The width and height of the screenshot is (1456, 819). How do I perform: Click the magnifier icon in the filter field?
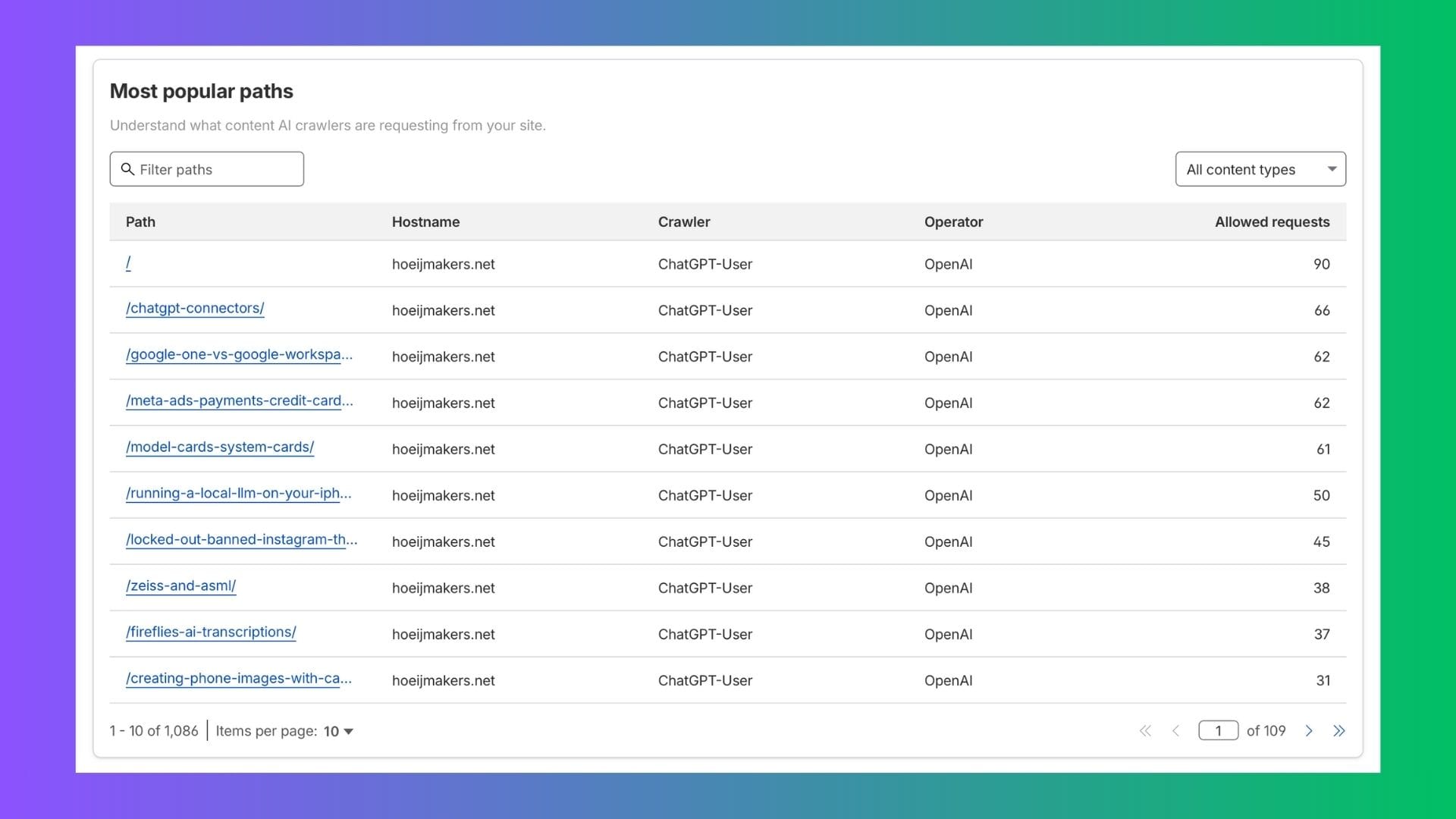[127, 169]
